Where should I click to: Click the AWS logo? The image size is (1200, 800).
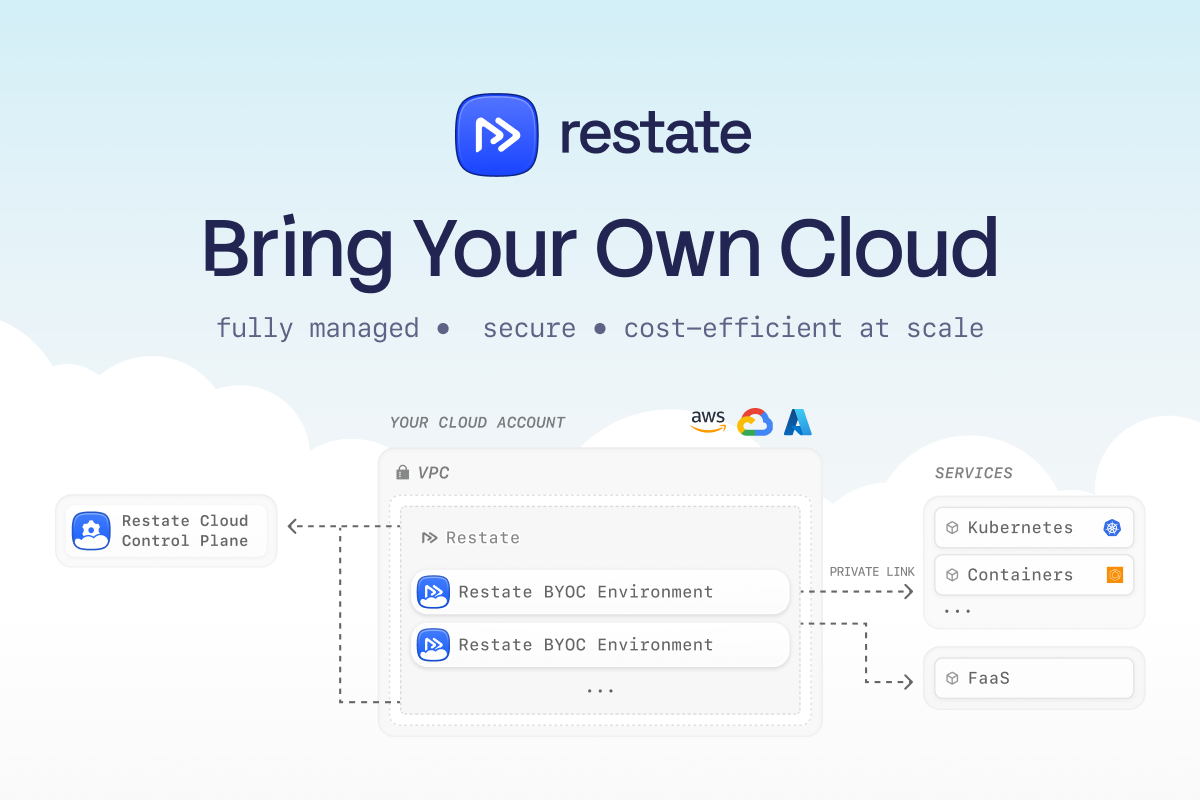(708, 422)
